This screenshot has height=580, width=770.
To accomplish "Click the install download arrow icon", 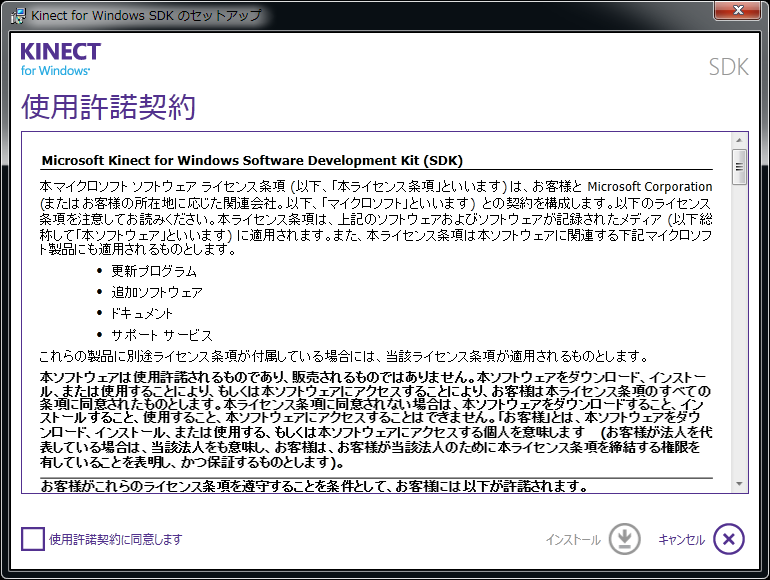I will pyautogui.click(x=624, y=539).
